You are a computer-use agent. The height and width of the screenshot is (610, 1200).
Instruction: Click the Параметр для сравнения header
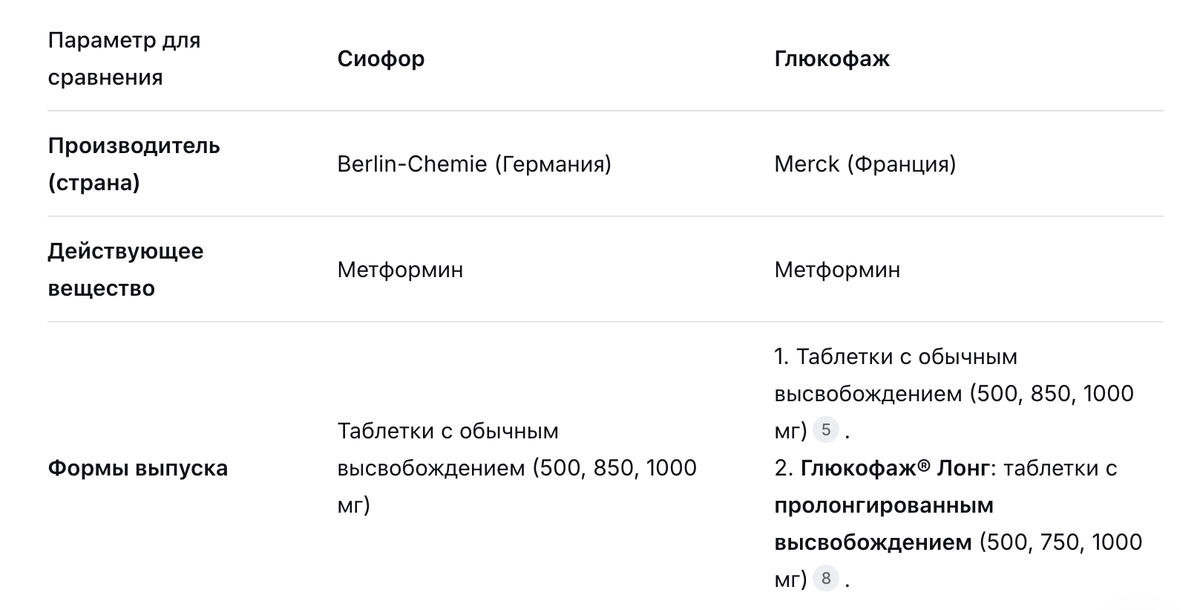pos(124,59)
